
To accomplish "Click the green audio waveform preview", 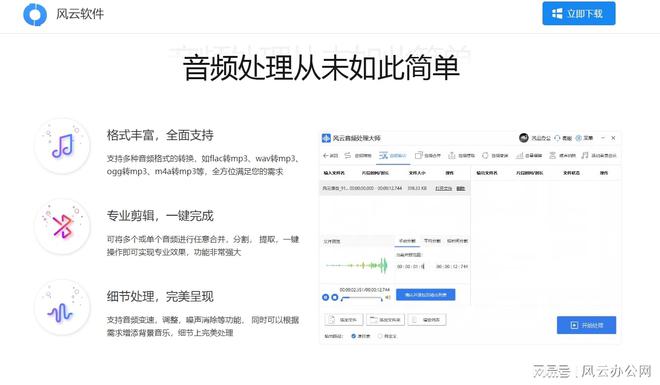I will [x=356, y=266].
